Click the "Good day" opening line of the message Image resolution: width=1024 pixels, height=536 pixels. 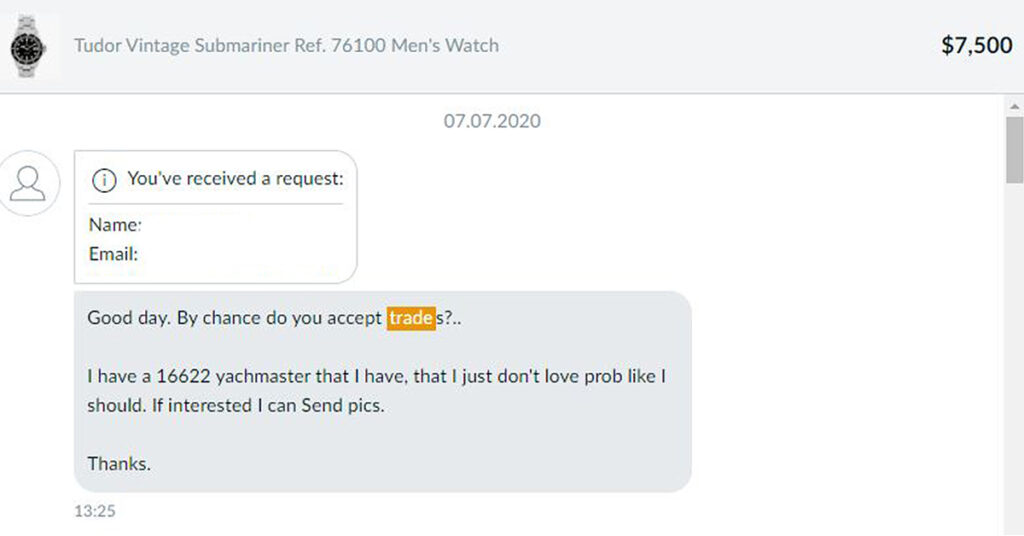[x=274, y=318]
